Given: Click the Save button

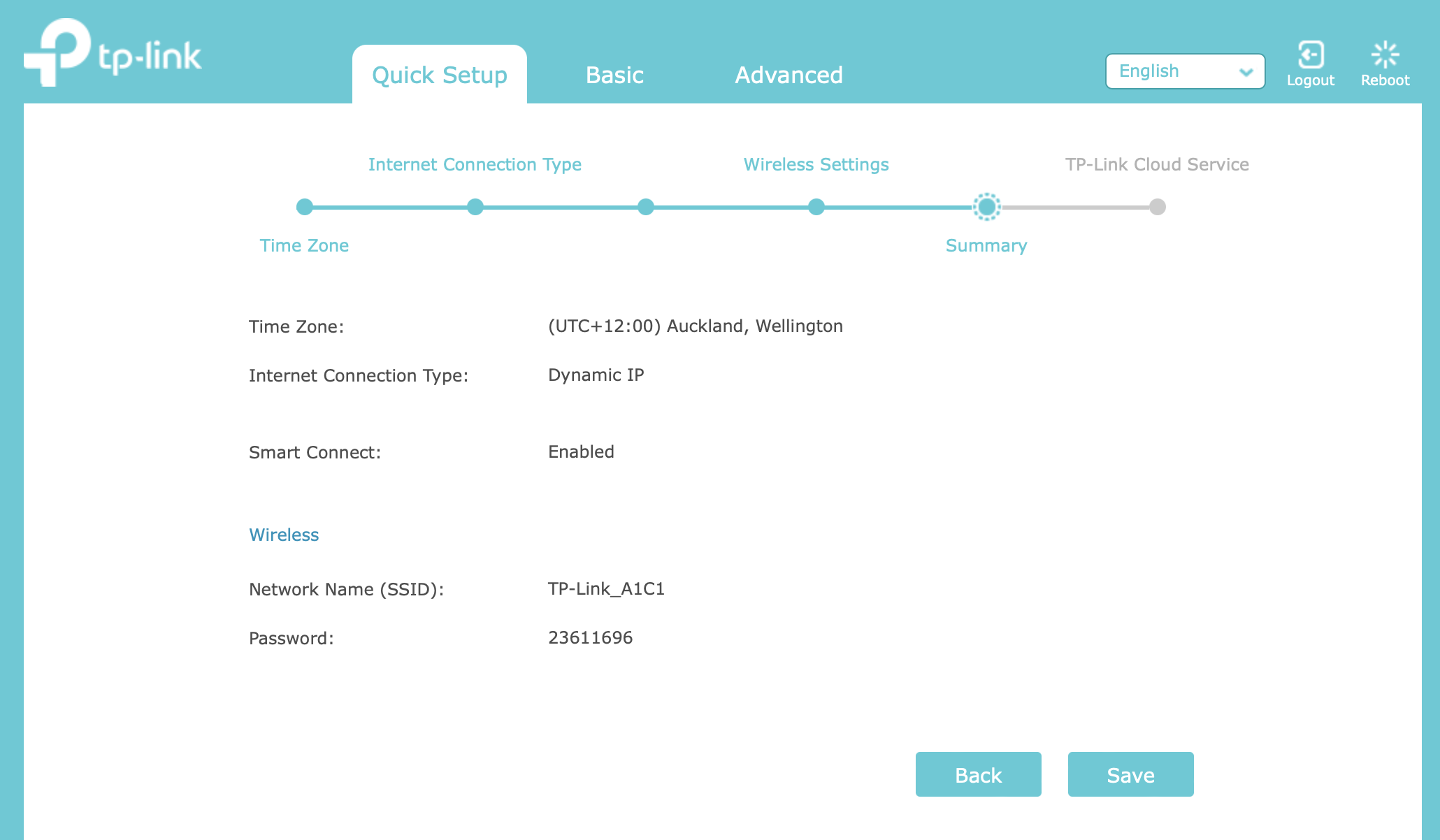Looking at the screenshot, I should (1130, 774).
